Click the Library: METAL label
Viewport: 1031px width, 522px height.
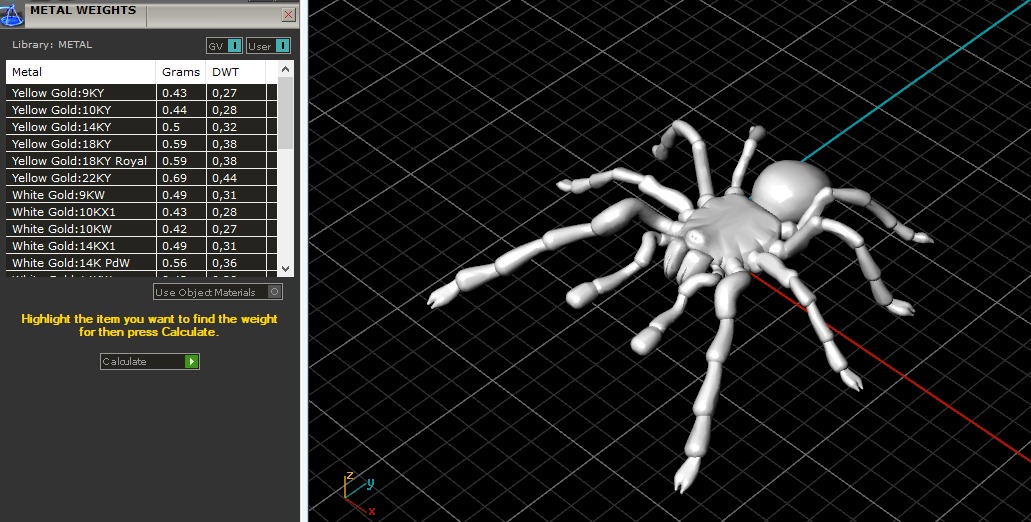52,45
